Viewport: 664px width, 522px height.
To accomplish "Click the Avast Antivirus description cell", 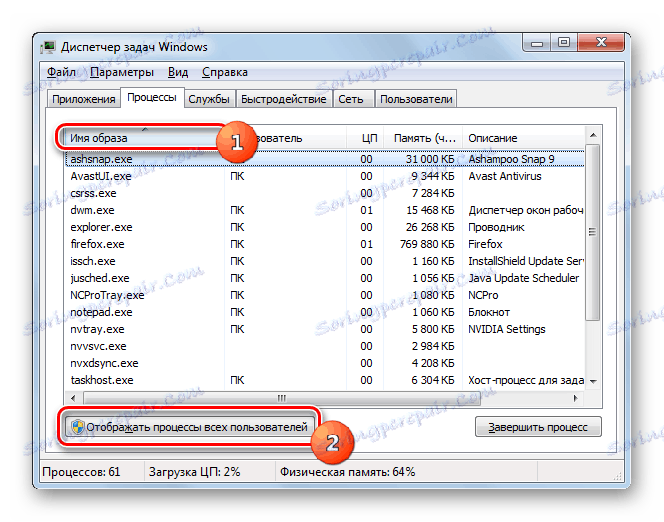I will tap(505, 176).
